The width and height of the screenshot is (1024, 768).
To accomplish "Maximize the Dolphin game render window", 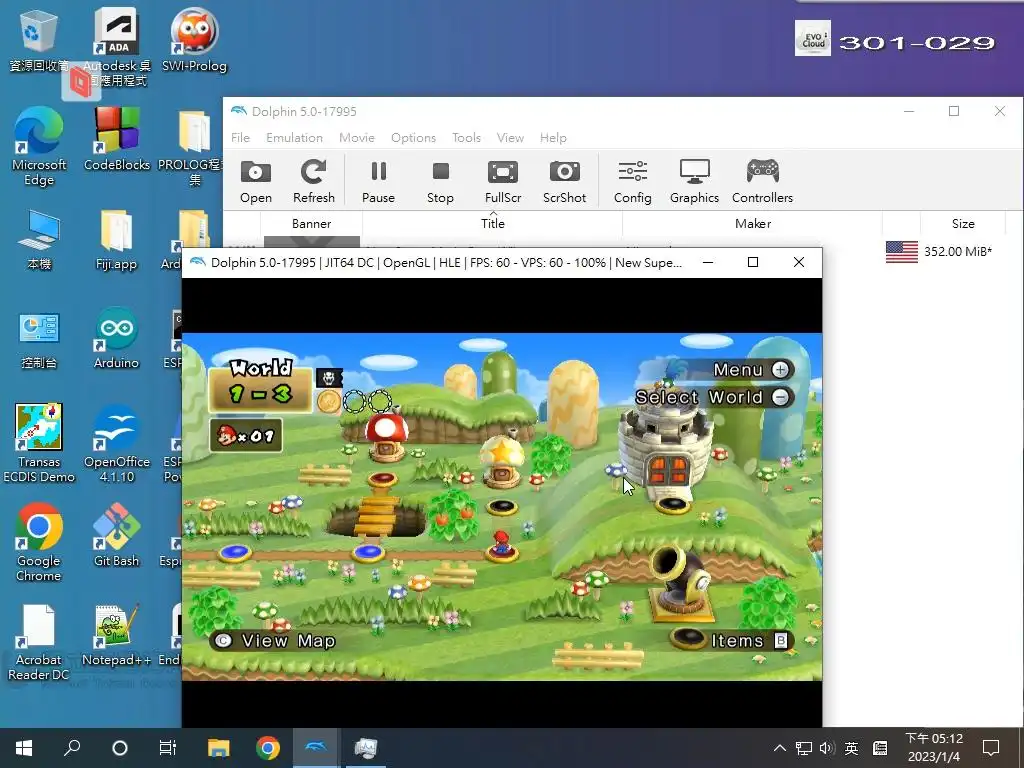I will point(753,262).
